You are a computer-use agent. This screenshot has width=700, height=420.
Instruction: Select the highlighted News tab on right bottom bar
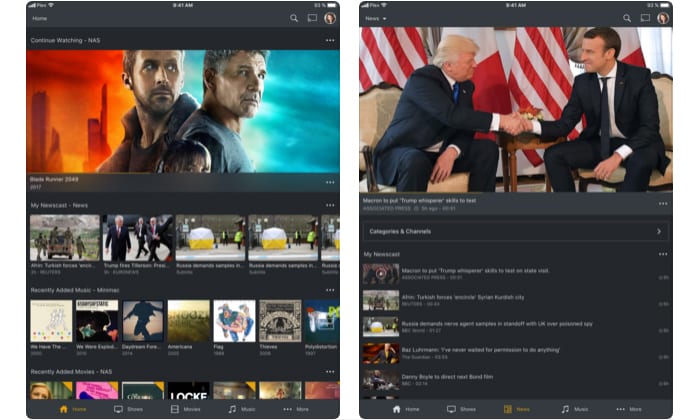tap(517, 409)
